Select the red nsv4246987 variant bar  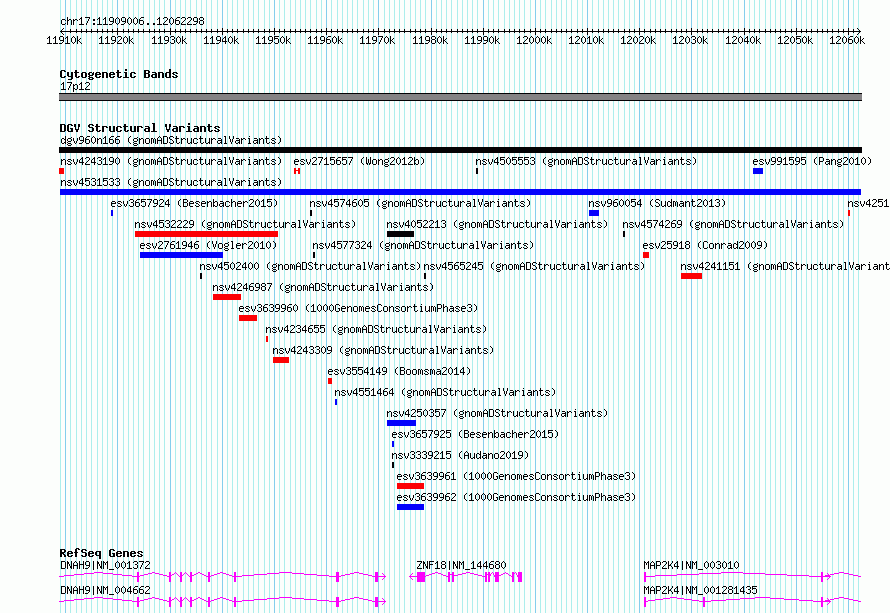[x=227, y=297]
